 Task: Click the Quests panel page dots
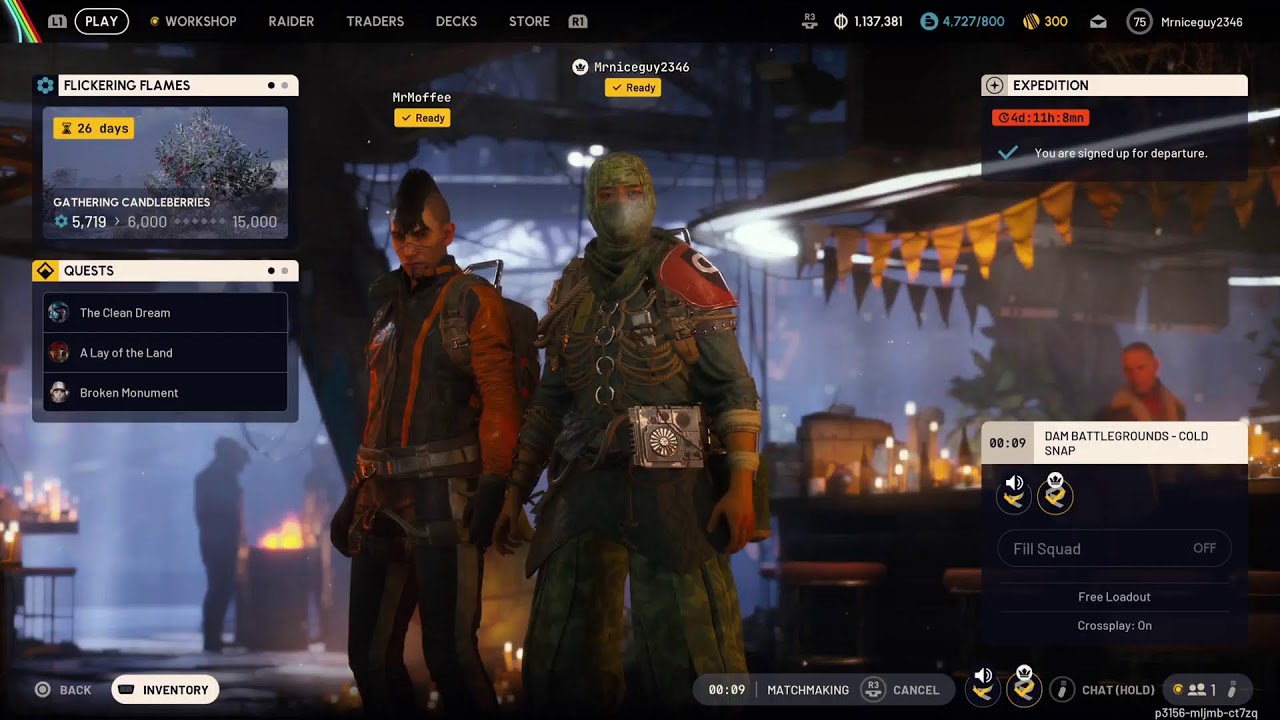coord(278,271)
